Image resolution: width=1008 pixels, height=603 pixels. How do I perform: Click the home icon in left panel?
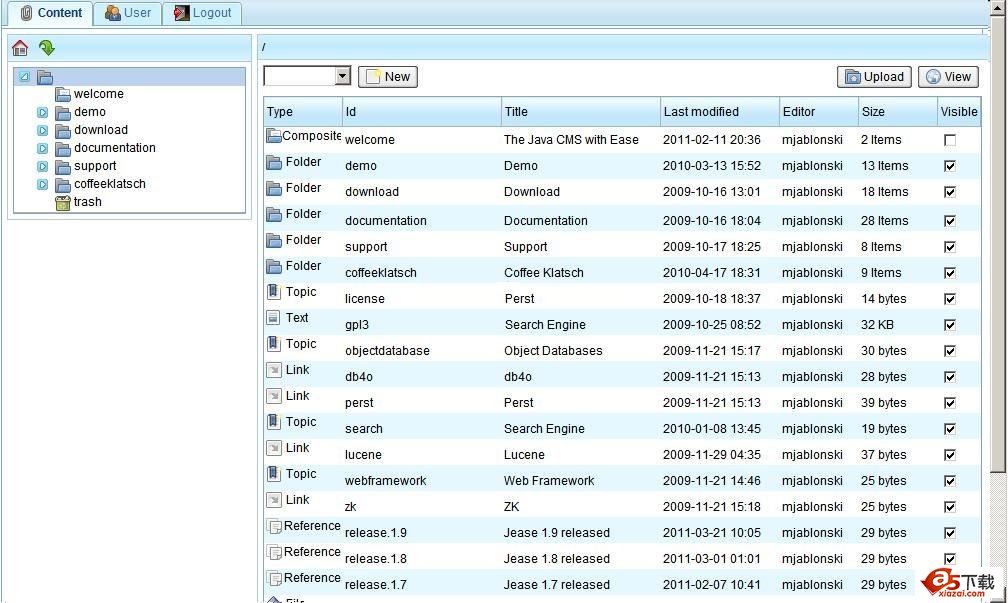coord(20,48)
